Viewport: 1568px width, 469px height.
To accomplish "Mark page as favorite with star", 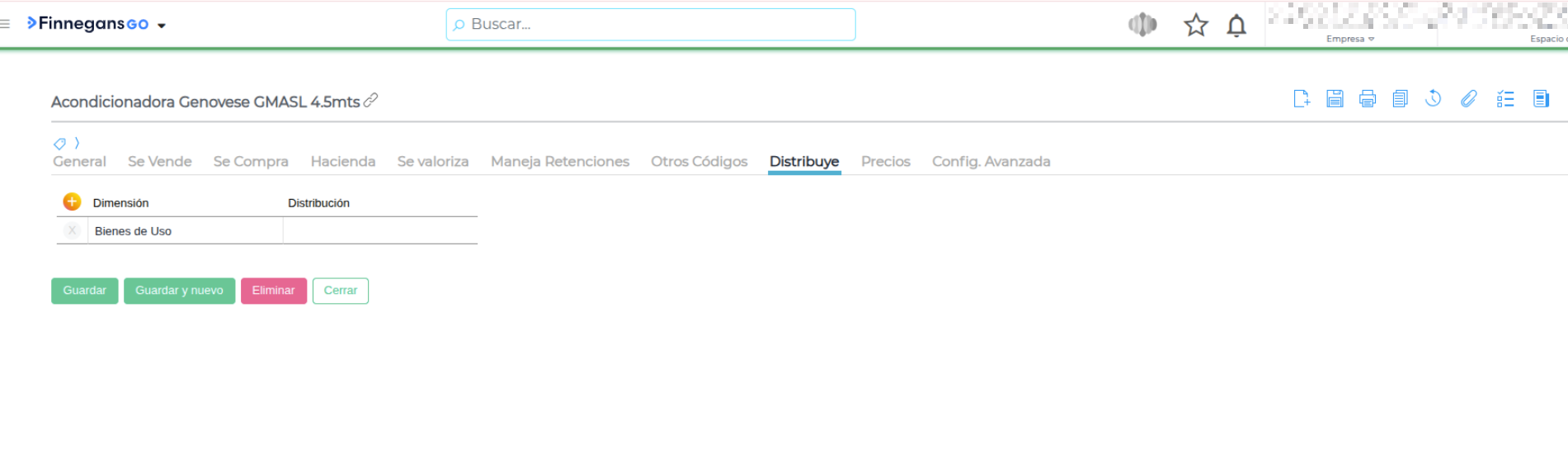I will point(1195,26).
